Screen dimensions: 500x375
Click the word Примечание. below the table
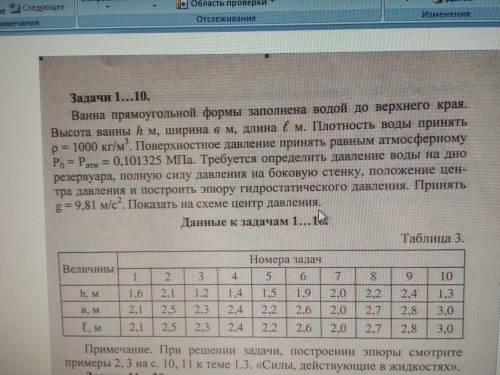tap(118, 350)
